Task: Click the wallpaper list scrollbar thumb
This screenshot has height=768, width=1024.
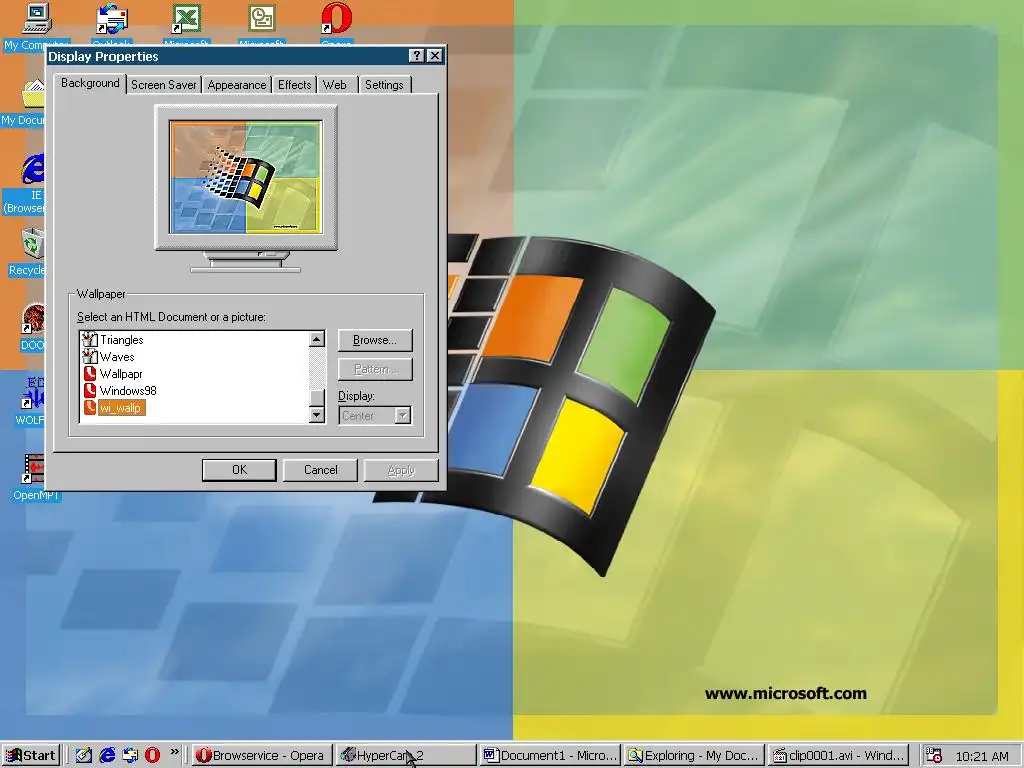Action: click(x=317, y=397)
